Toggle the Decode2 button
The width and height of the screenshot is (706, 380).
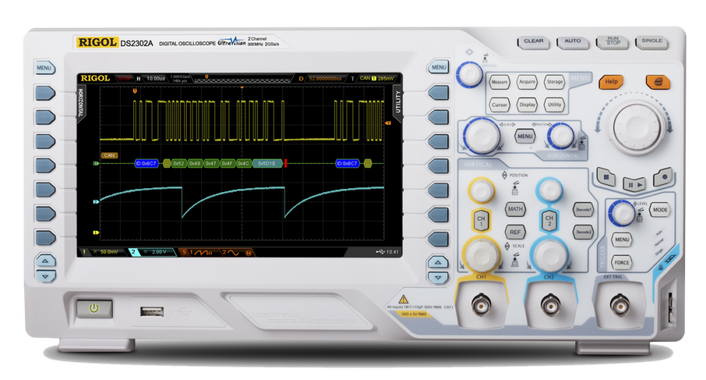pos(583,232)
